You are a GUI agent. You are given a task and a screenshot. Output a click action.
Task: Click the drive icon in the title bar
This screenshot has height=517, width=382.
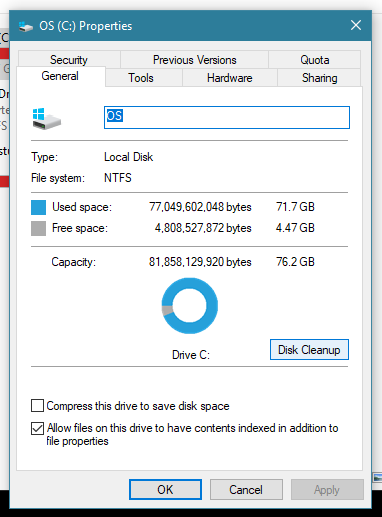click(26, 26)
